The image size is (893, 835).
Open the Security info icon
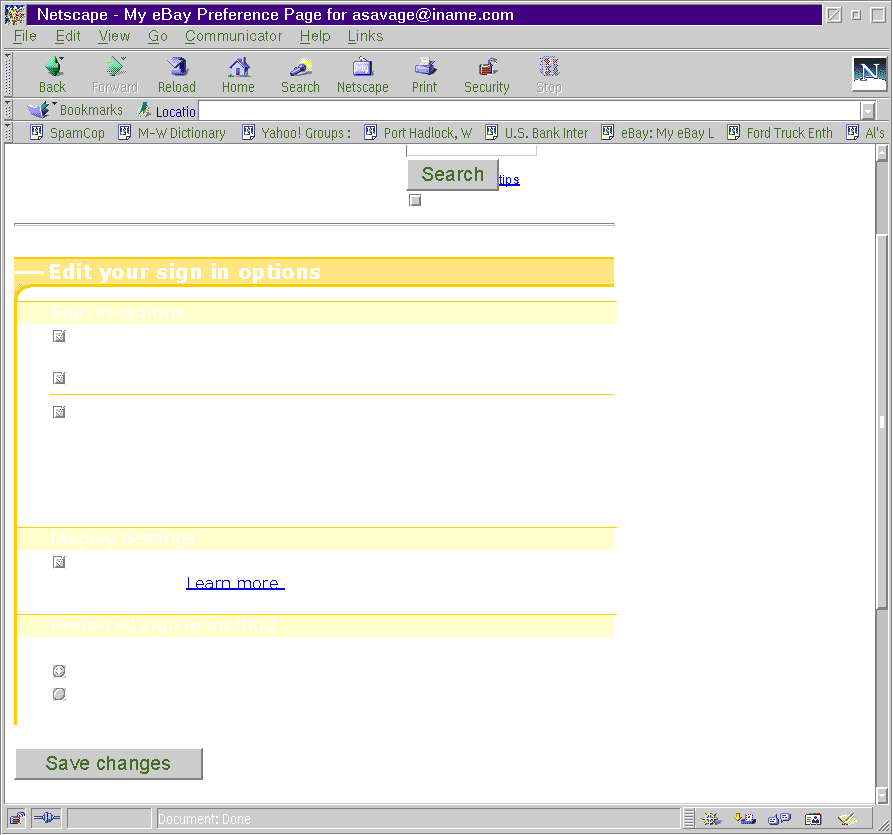[487, 74]
